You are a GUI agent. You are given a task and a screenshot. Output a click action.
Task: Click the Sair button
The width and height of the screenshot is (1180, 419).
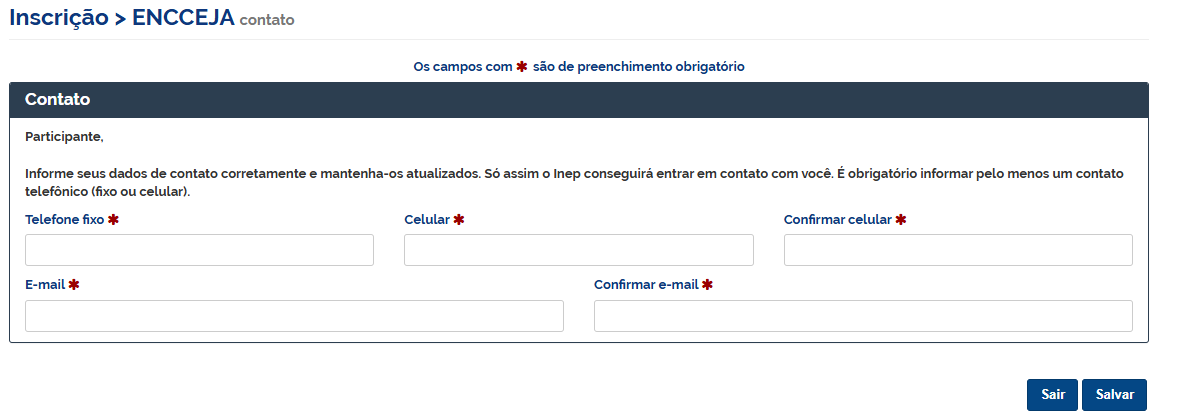coord(1052,395)
